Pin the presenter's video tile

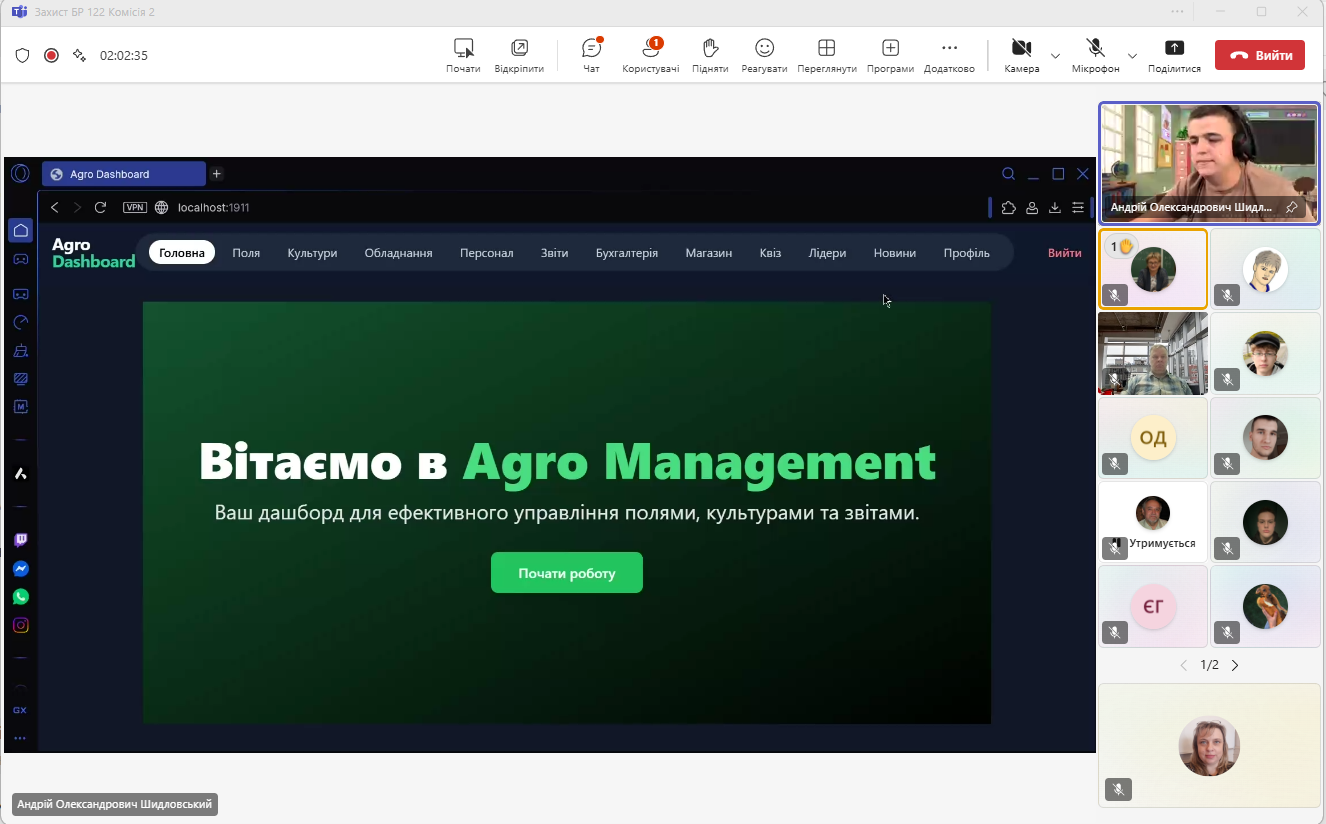point(1291,207)
